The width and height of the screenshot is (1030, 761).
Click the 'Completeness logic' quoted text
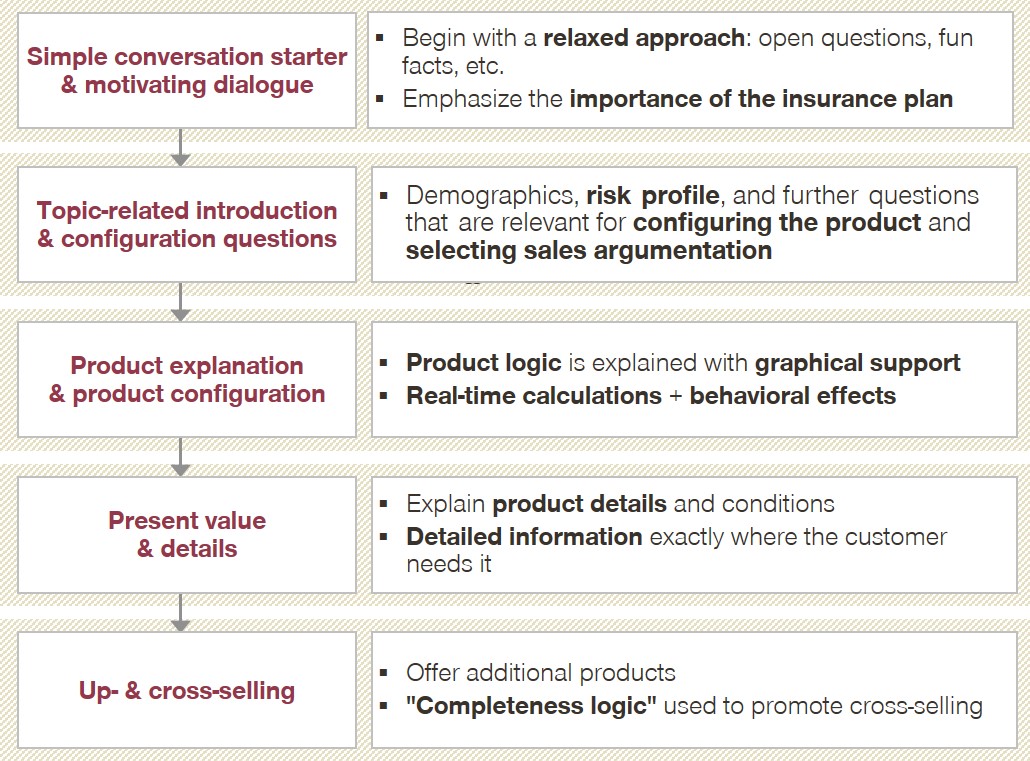531,706
